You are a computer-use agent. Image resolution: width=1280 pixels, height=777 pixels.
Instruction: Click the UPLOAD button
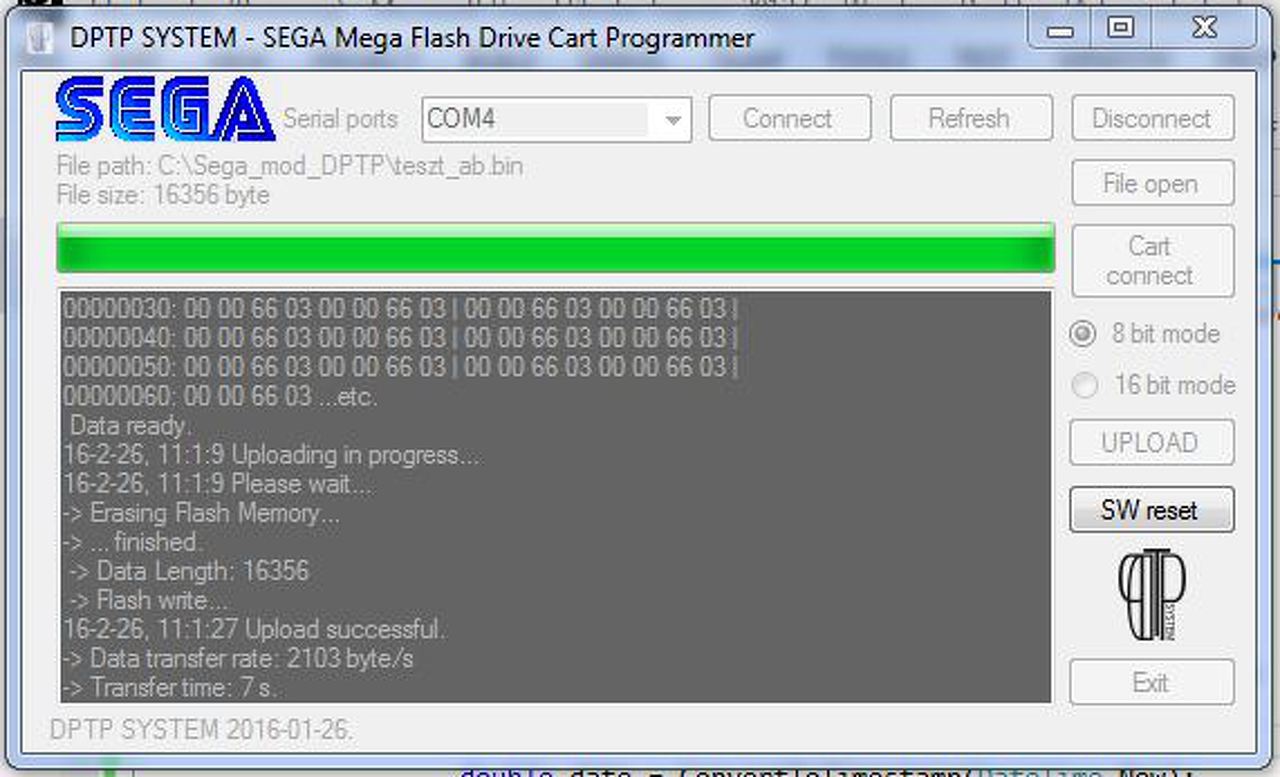click(1152, 443)
